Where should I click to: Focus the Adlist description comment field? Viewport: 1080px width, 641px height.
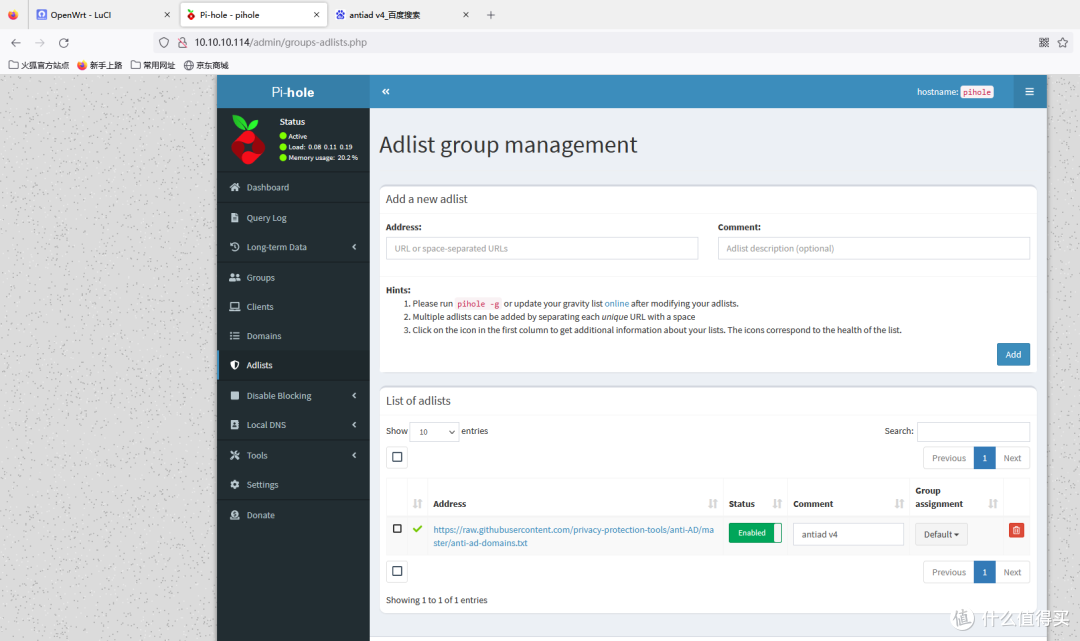tap(873, 249)
